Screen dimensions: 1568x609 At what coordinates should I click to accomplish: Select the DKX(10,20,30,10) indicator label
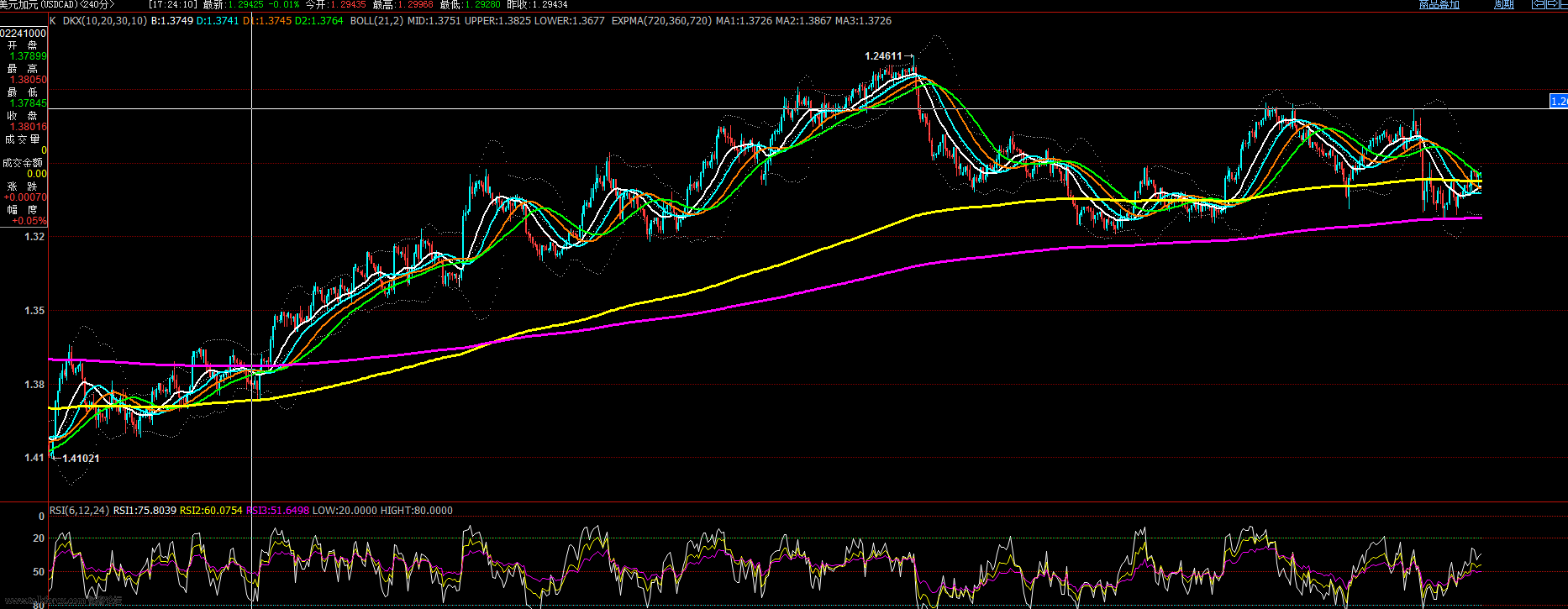[105, 20]
